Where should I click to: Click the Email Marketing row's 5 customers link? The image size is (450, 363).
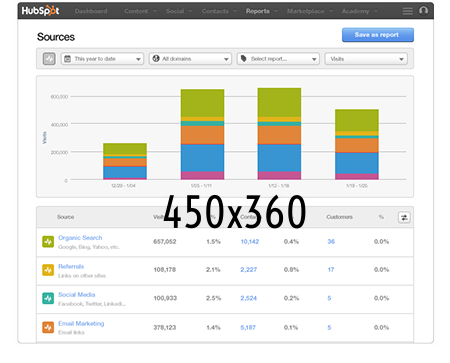click(329, 328)
